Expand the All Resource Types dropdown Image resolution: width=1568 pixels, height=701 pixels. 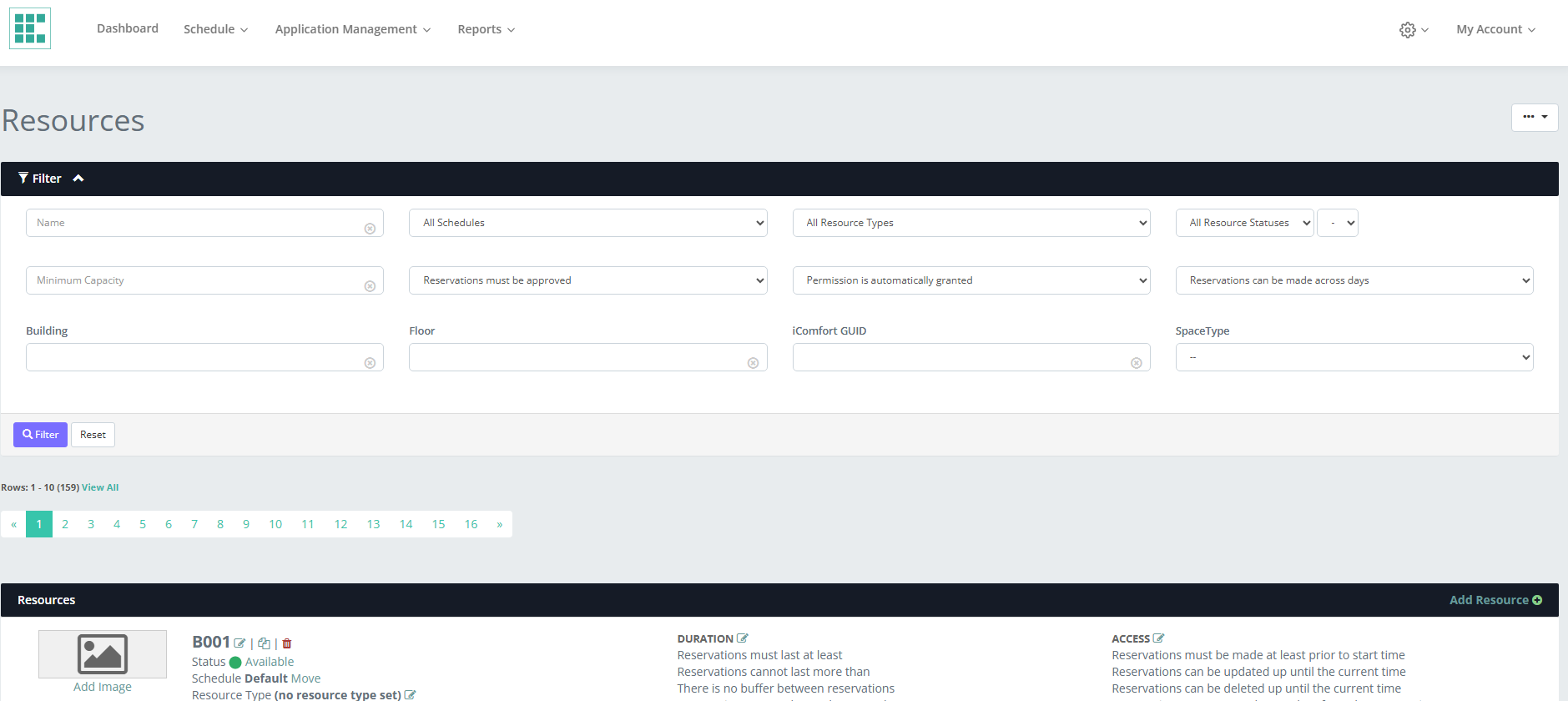pos(971,223)
